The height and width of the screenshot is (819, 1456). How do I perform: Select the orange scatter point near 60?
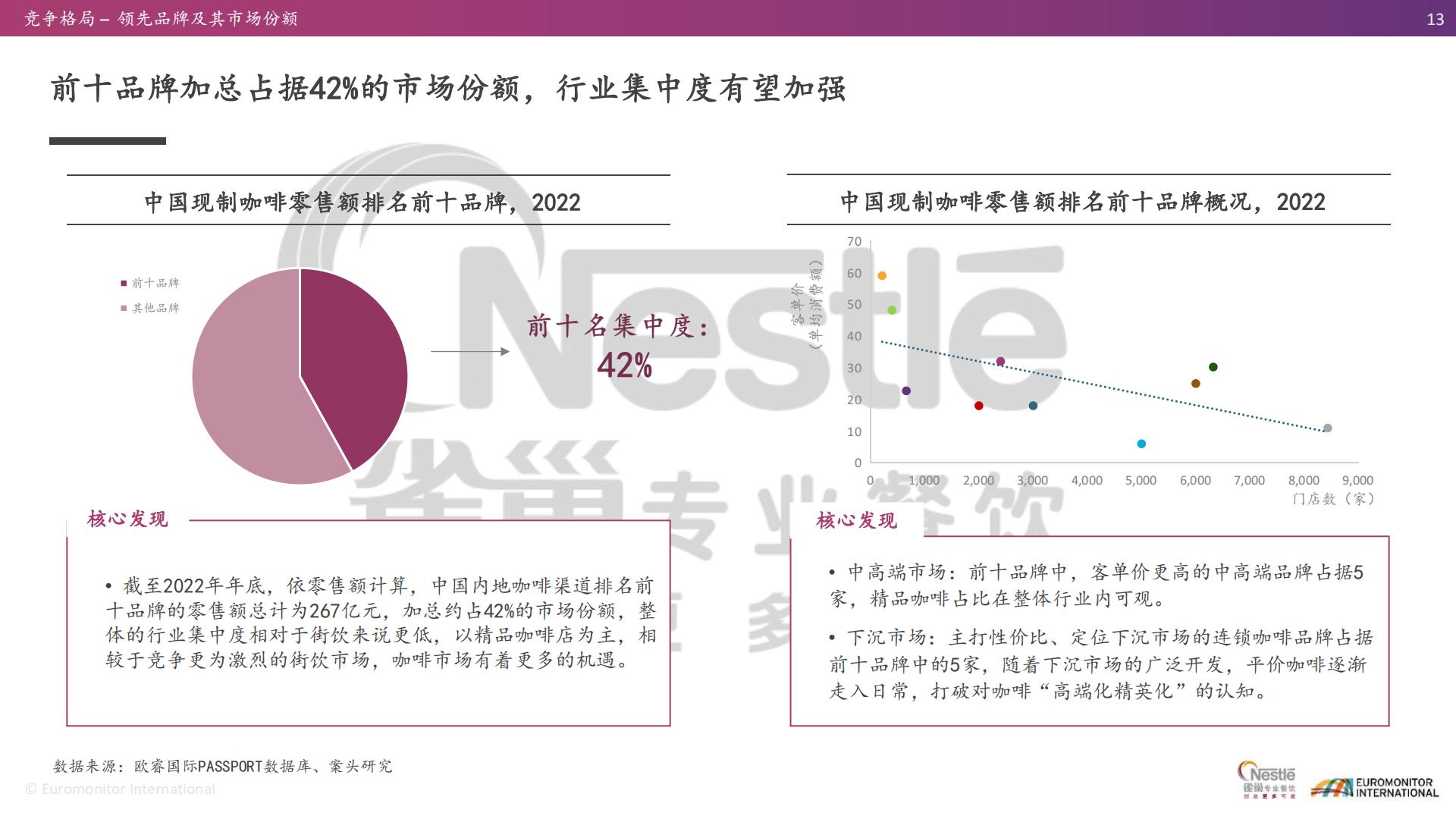pyautogui.click(x=882, y=275)
